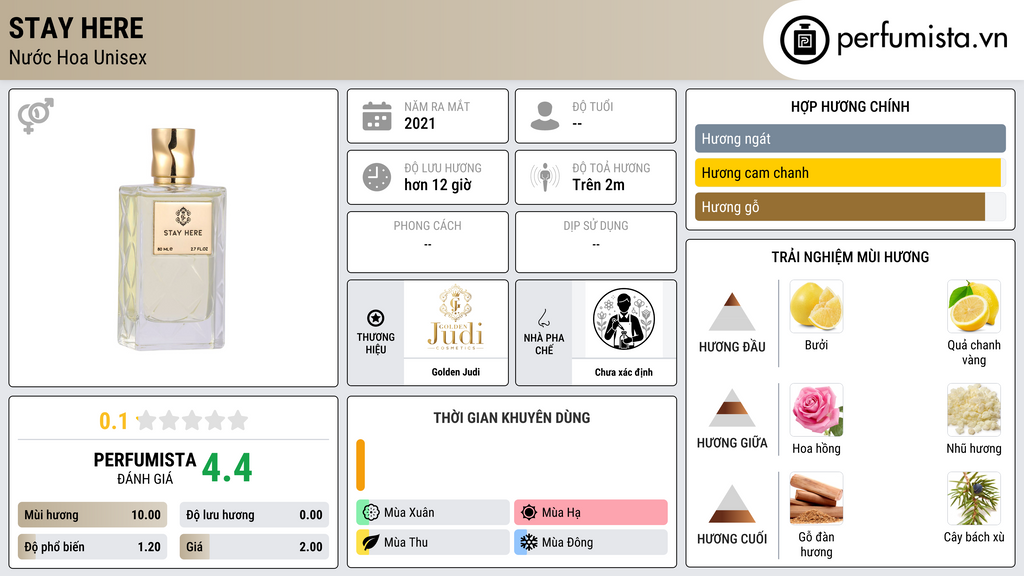
Task: Open the Gỗ đàn hương sandalwood image
Action: (x=816, y=498)
